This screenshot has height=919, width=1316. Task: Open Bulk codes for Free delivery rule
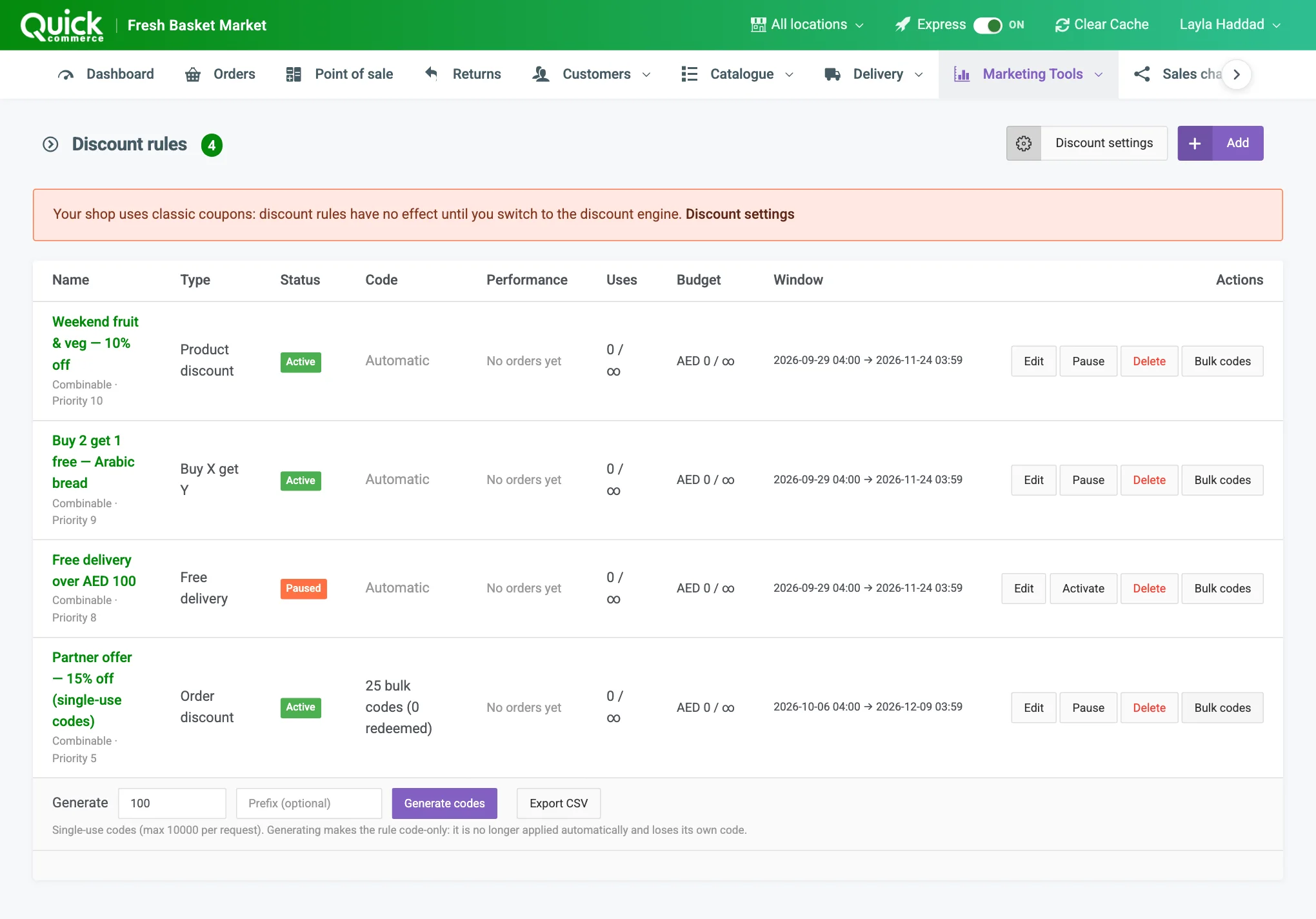point(1222,589)
